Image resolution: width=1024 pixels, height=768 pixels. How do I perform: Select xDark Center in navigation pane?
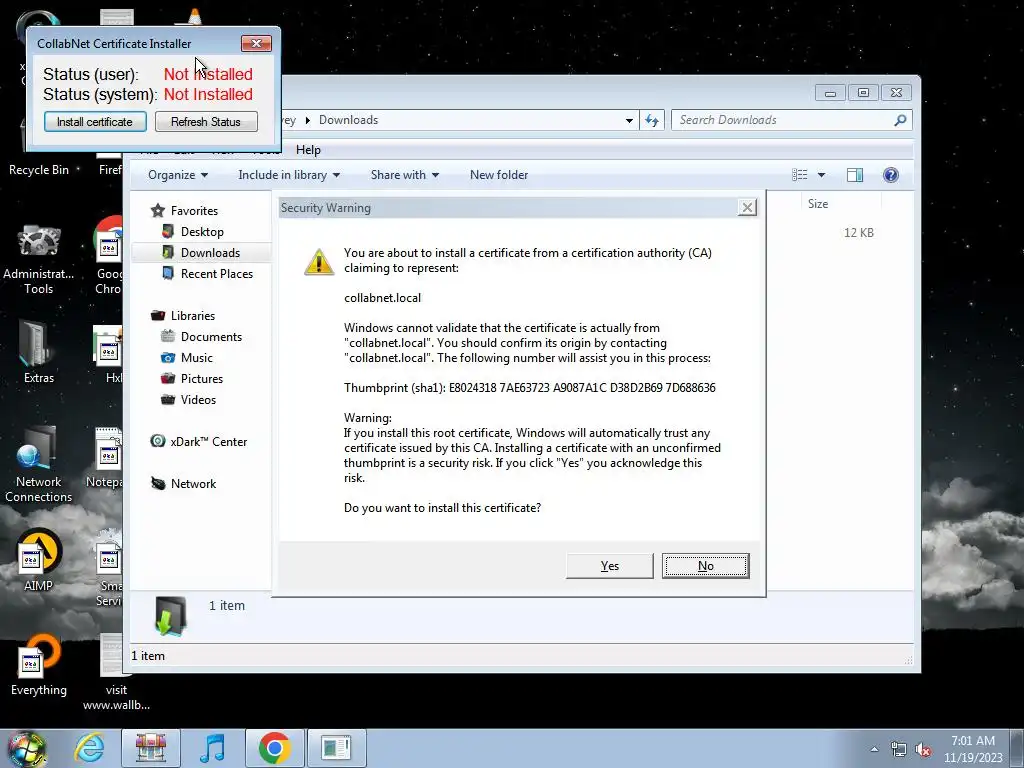coord(208,441)
